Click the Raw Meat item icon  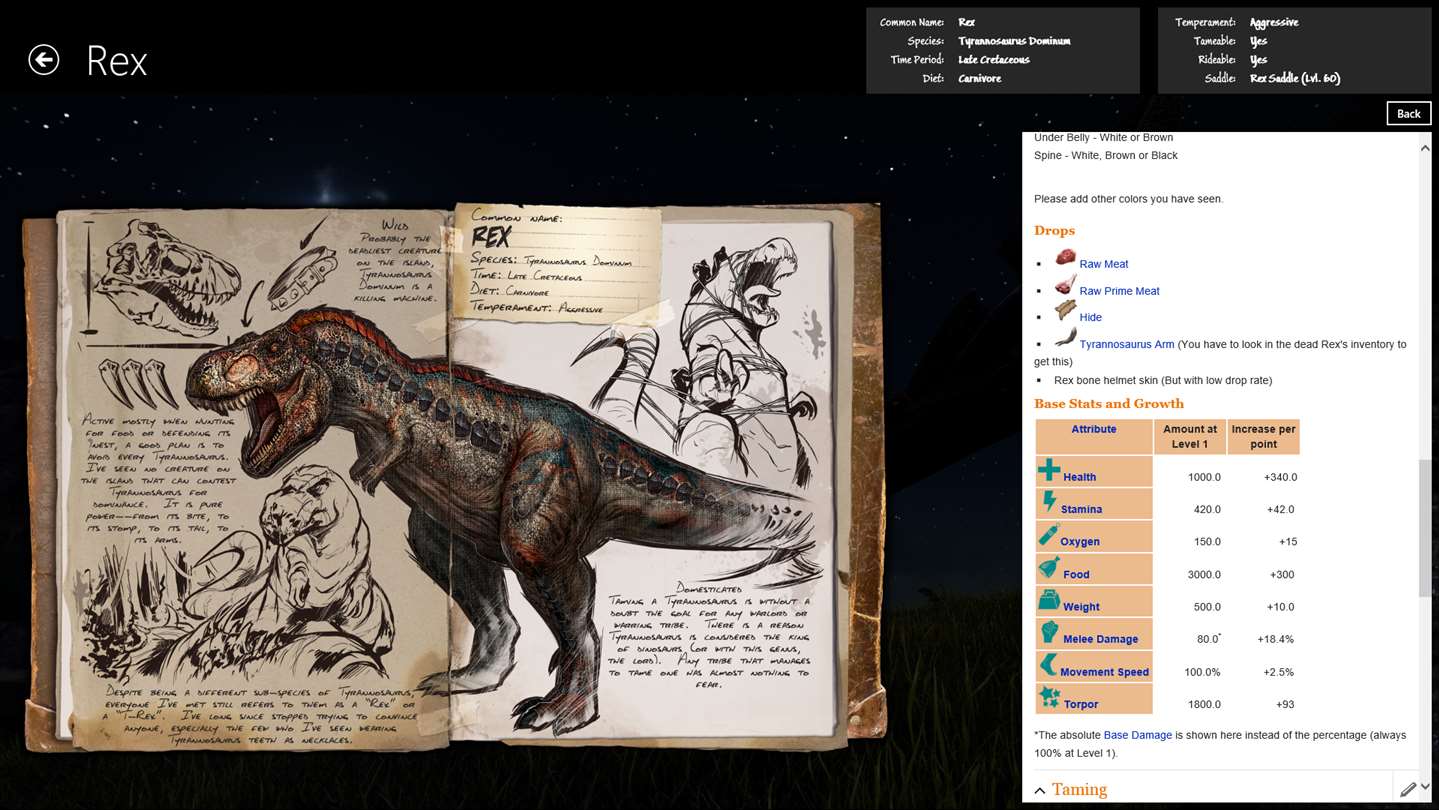coord(1065,257)
